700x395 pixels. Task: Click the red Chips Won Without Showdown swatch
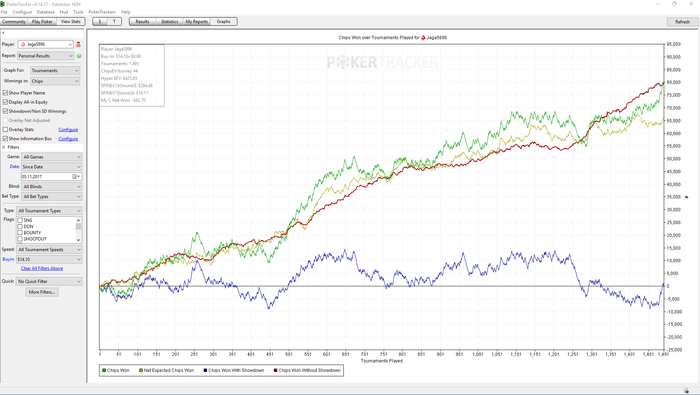[x=275, y=370]
